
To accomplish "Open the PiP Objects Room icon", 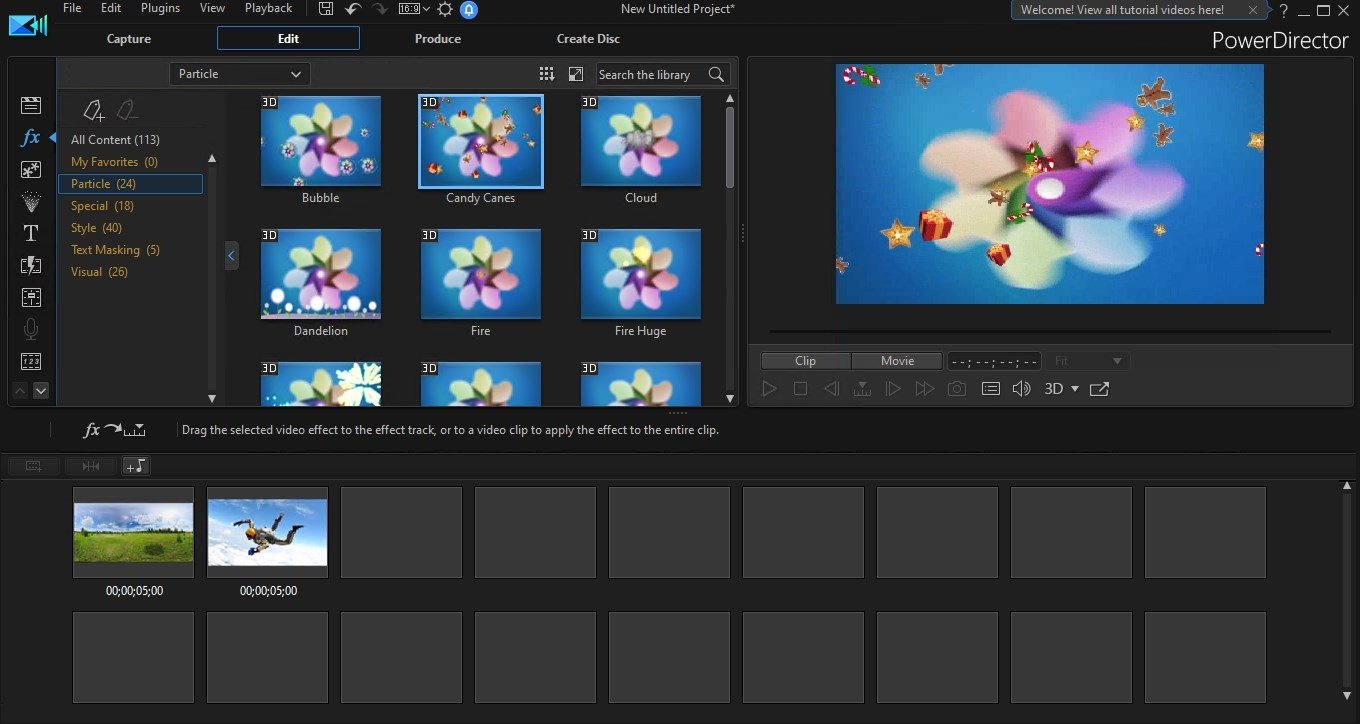I will pos(31,170).
